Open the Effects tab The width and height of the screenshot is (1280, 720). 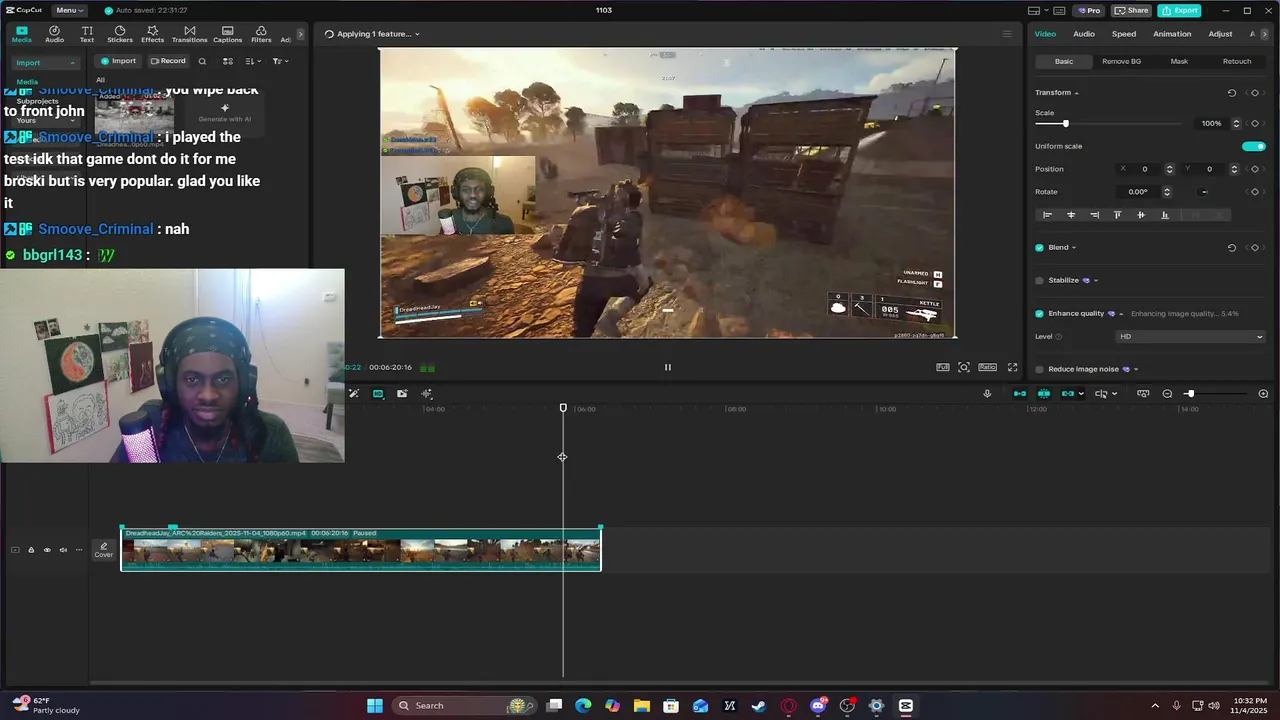[152, 34]
